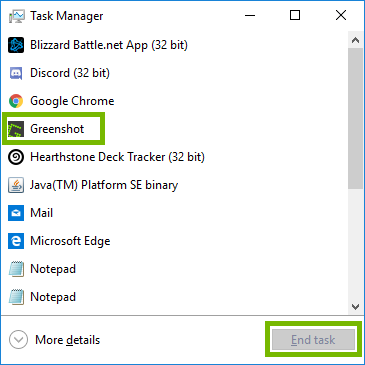Click the Task Manager title bar icon
The image size is (365, 365).
(16, 16)
